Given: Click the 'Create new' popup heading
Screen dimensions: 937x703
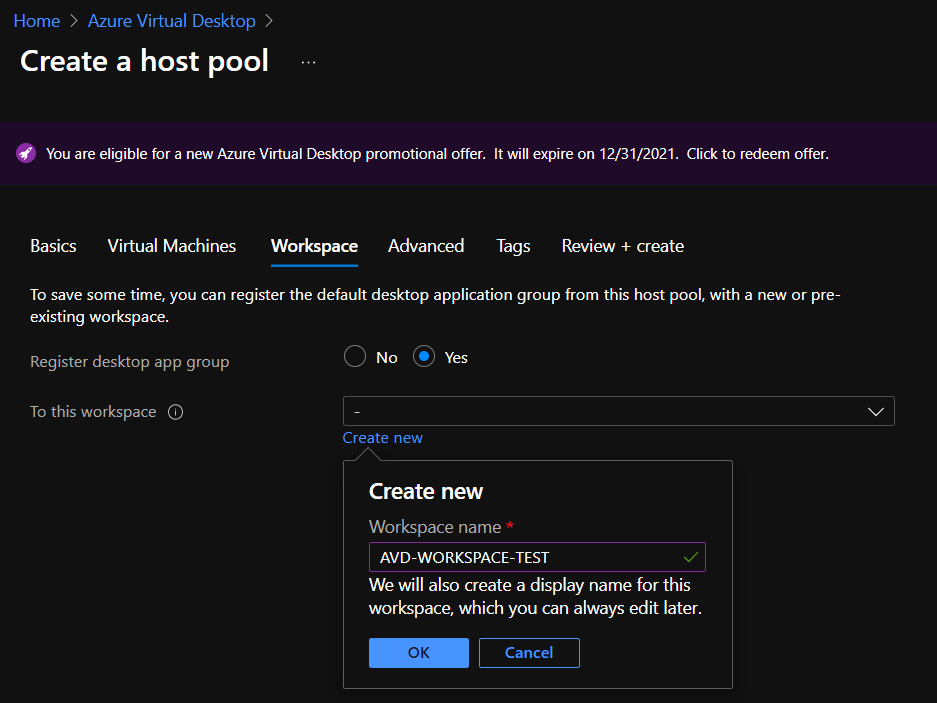Looking at the screenshot, I should point(425,491).
